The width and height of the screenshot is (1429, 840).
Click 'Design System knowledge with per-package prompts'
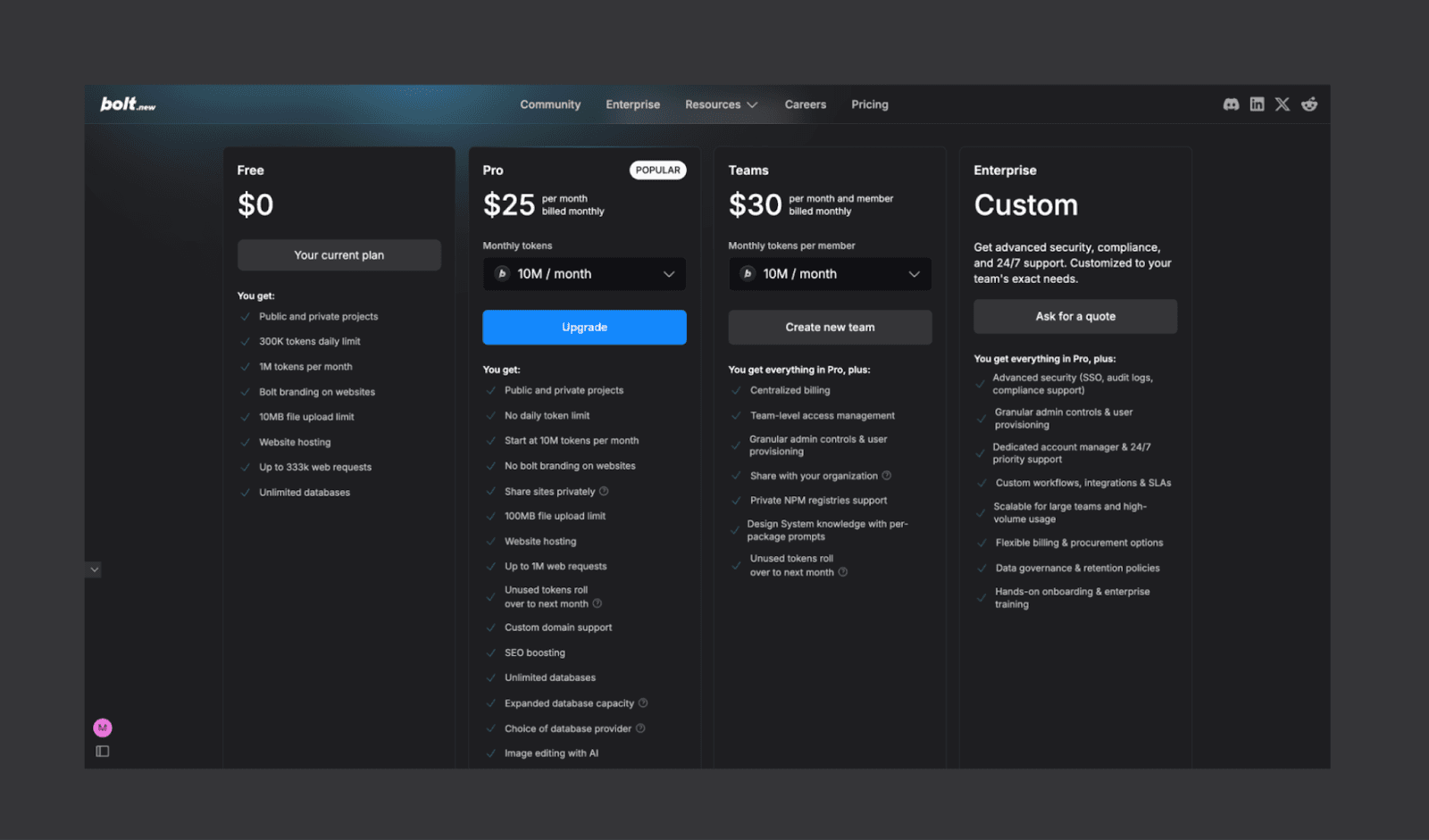tap(828, 530)
